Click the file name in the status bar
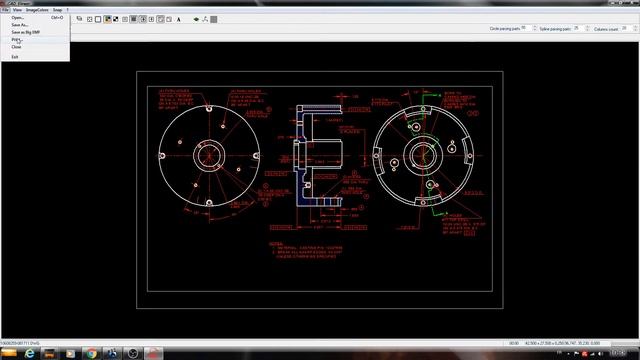Viewport: 640px width, 360px height. (20, 343)
